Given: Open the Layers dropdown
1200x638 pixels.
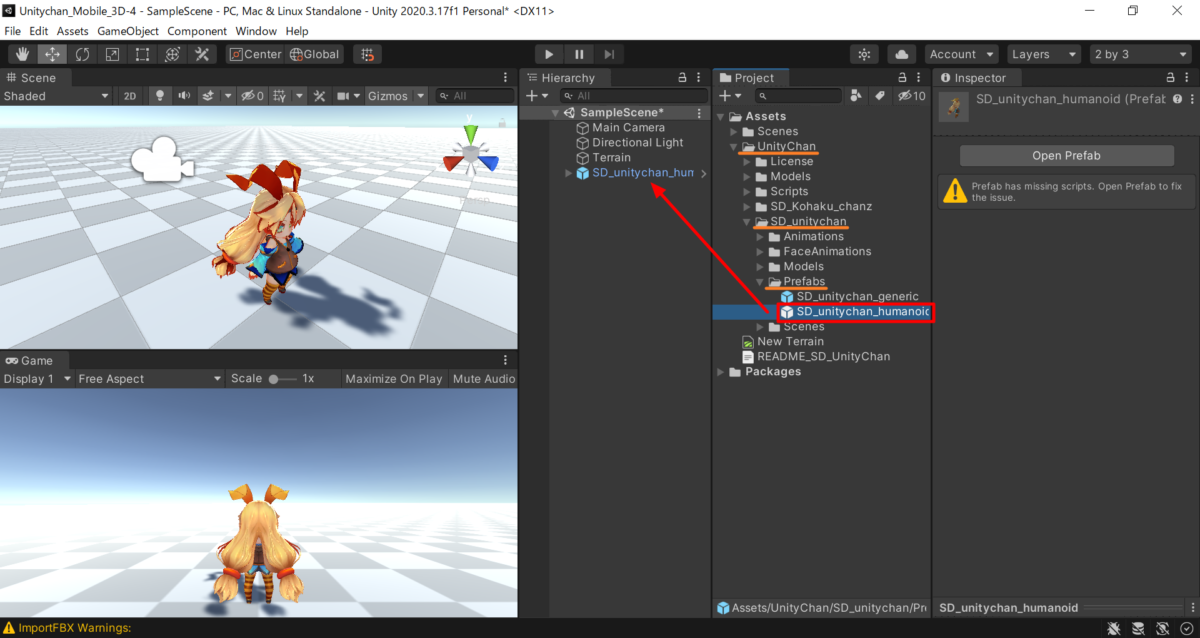Looking at the screenshot, I should [x=1043, y=54].
